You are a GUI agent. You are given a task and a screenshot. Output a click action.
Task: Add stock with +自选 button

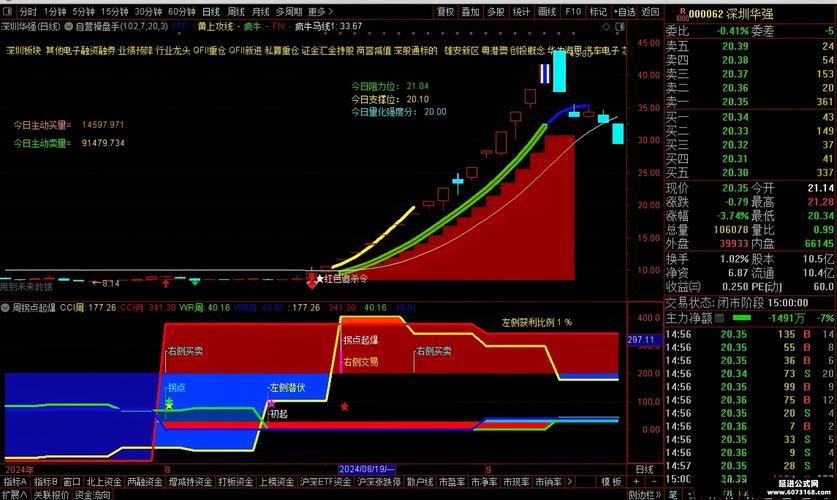(x=625, y=11)
